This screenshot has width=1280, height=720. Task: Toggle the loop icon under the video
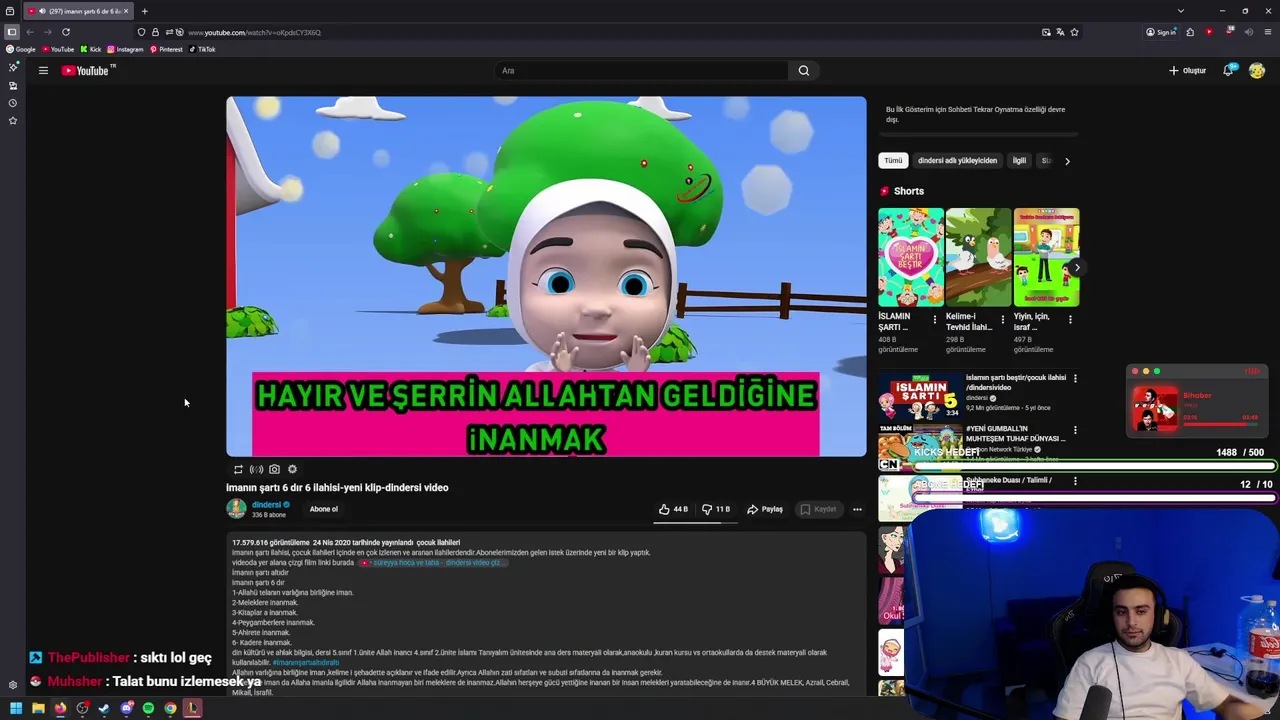coord(238,469)
